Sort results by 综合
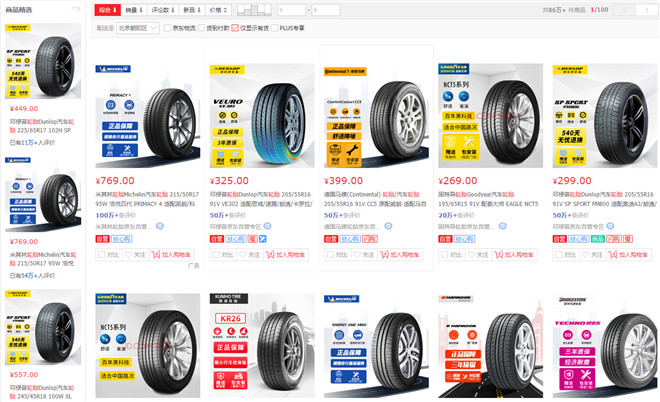Viewport: 660px width, 402px height. coord(108,10)
